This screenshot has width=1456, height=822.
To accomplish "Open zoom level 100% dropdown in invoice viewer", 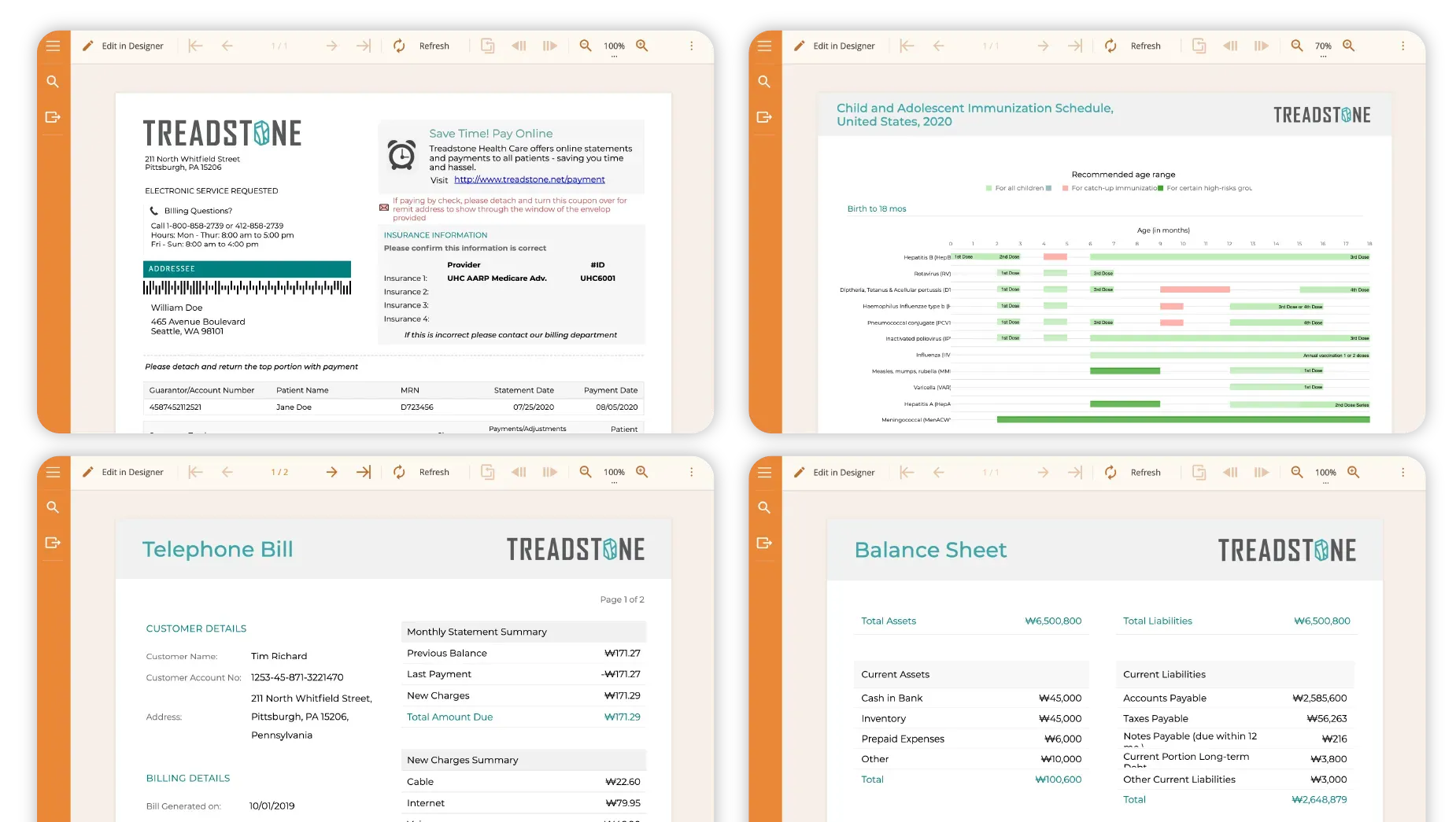I will tap(614, 47).
